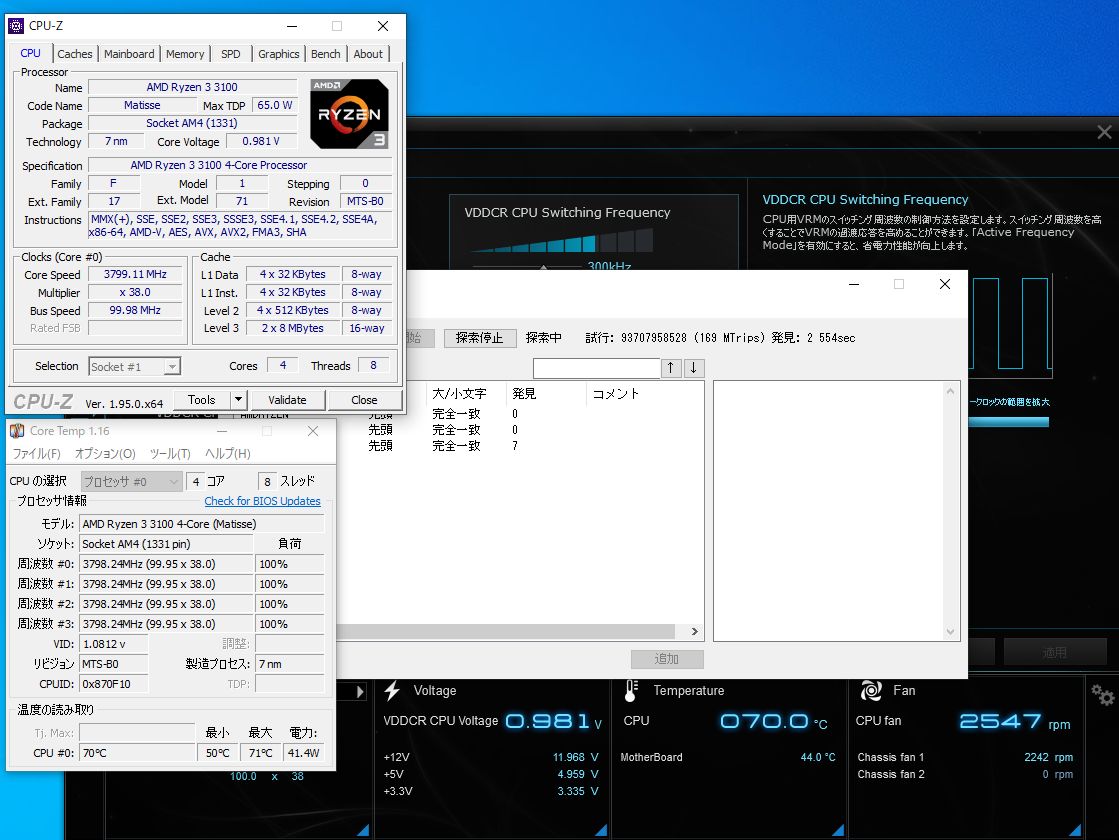Click the CPUID 0x870F10 field
Image resolution: width=1119 pixels, height=840 pixels.
[x=113, y=684]
